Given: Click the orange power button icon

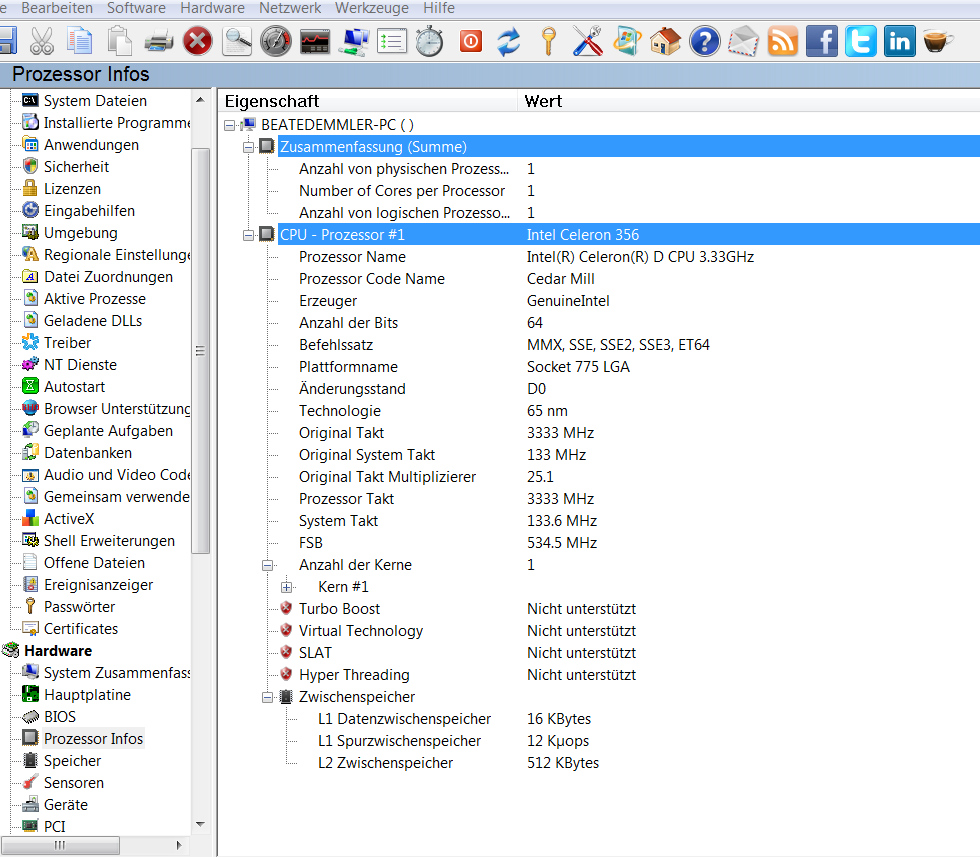Looking at the screenshot, I should (x=471, y=41).
